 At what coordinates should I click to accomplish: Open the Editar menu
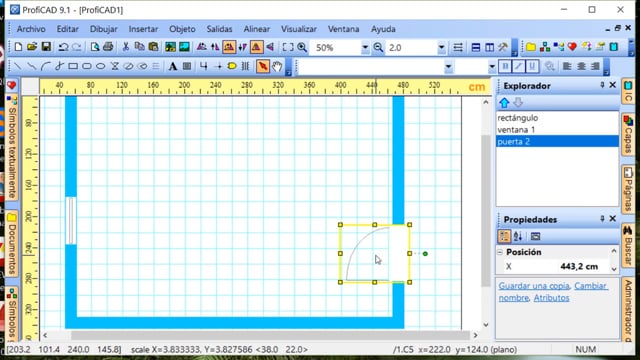67,29
